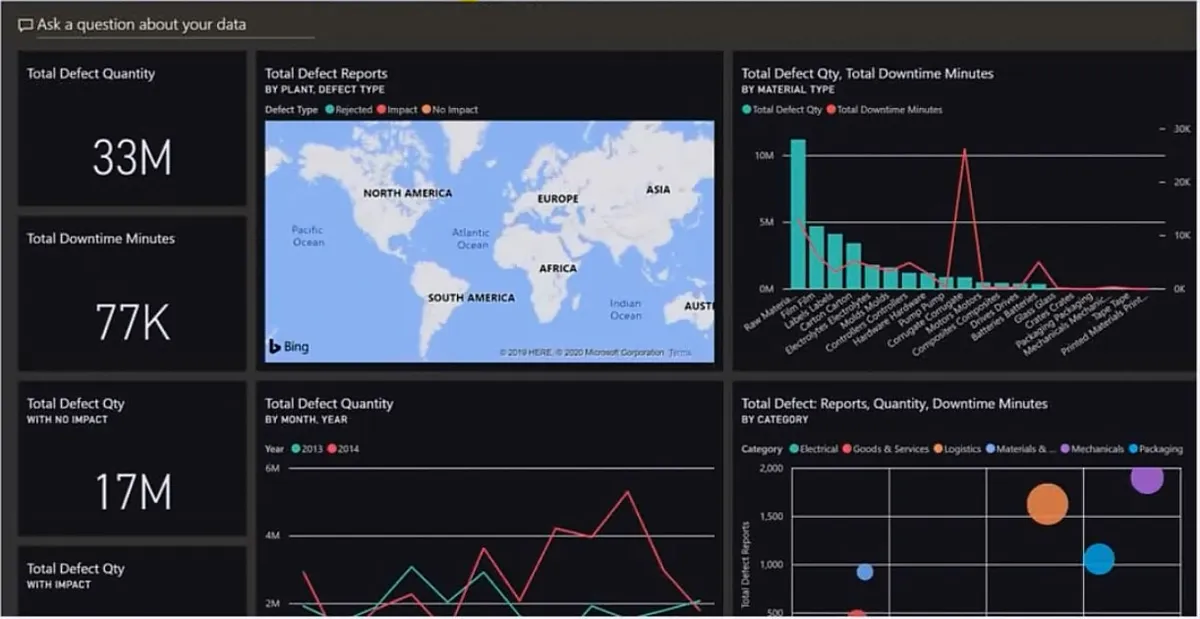Image resolution: width=1200 pixels, height=619 pixels.
Task: Click the Total Downtime Minutes red legend marker
Action: click(x=830, y=110)
